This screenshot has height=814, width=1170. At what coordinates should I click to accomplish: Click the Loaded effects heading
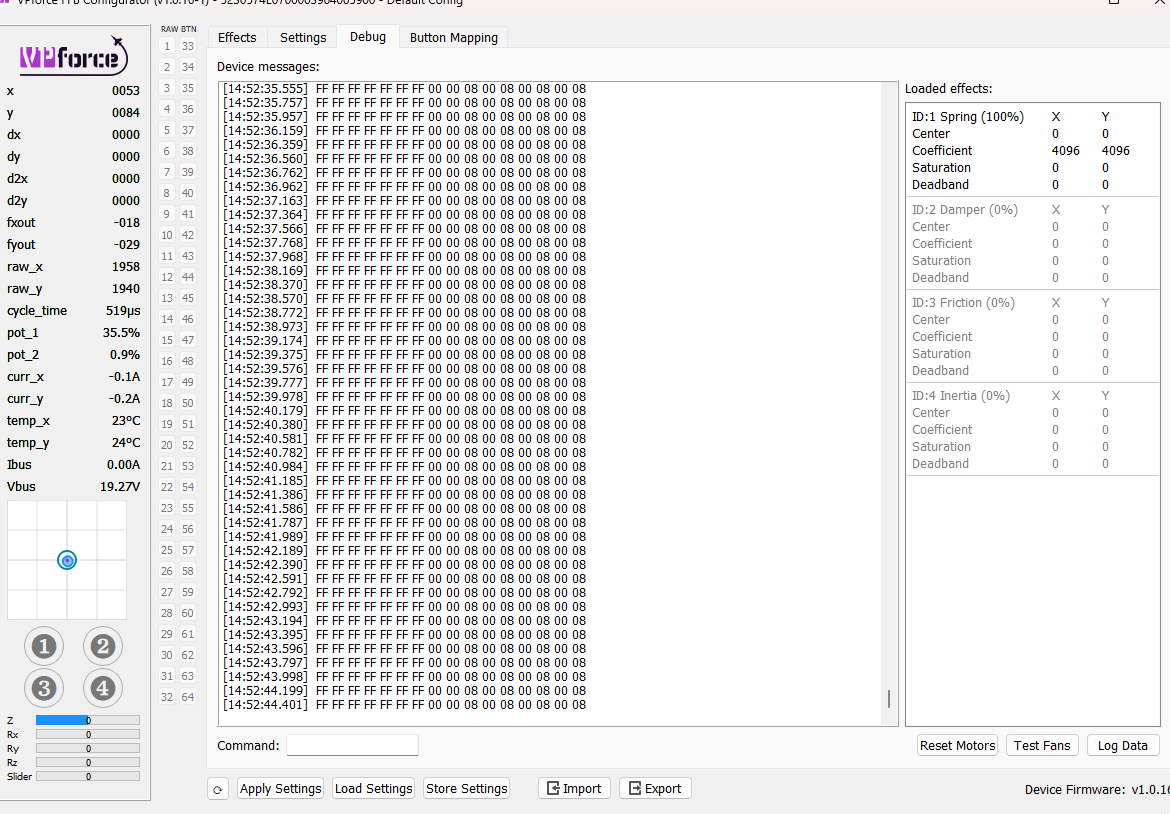click(x=948, y=89)
